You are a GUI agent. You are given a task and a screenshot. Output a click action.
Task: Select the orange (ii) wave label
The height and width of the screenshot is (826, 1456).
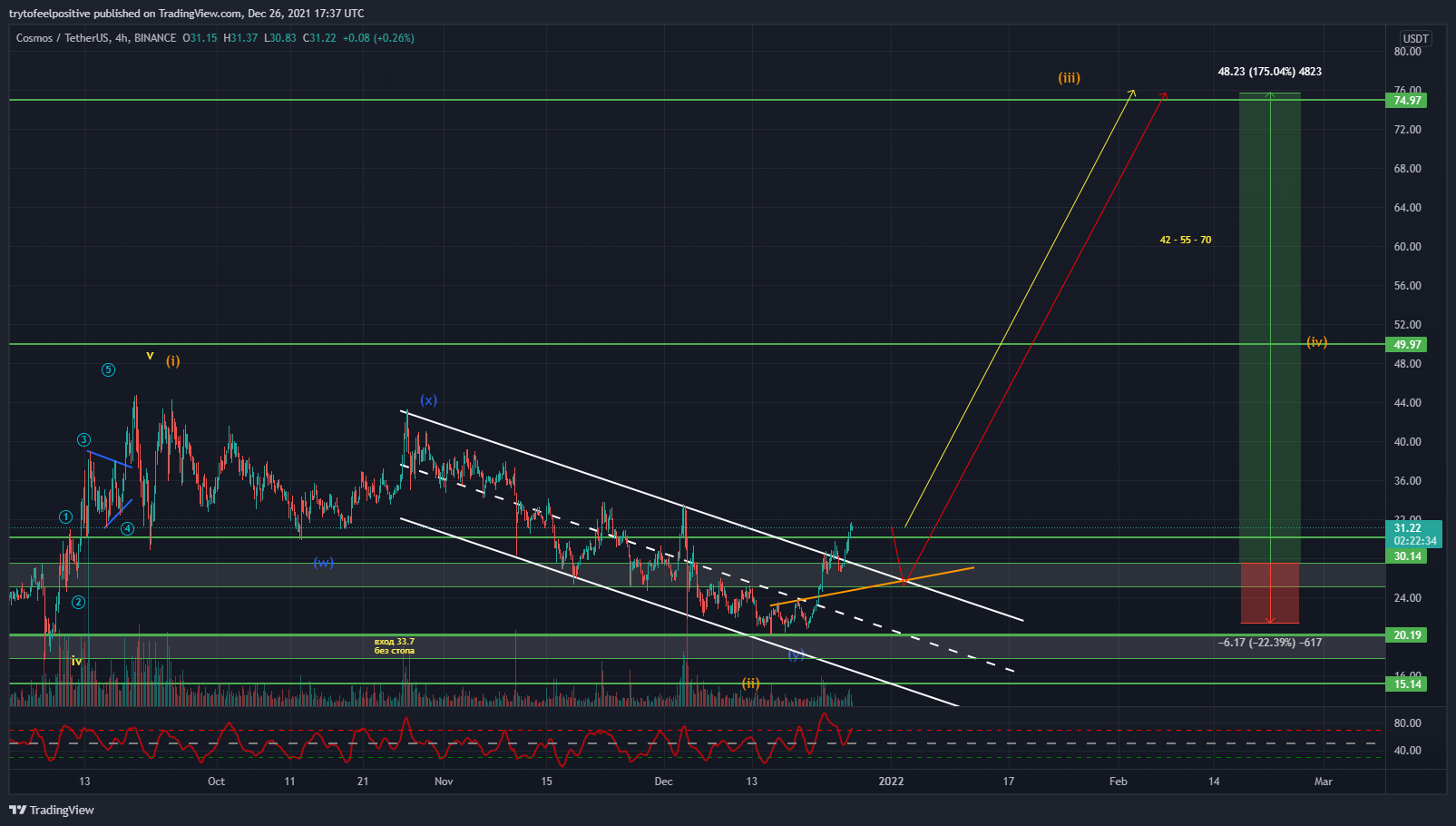click(x=750, y=683)
